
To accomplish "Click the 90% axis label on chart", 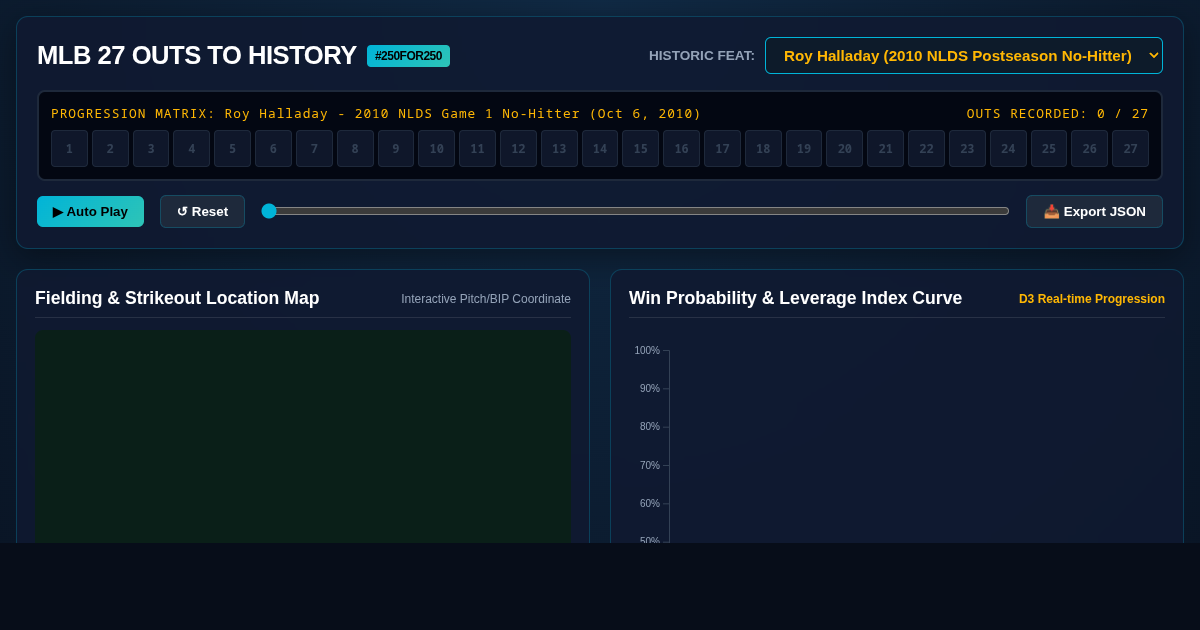I will 650,389.
